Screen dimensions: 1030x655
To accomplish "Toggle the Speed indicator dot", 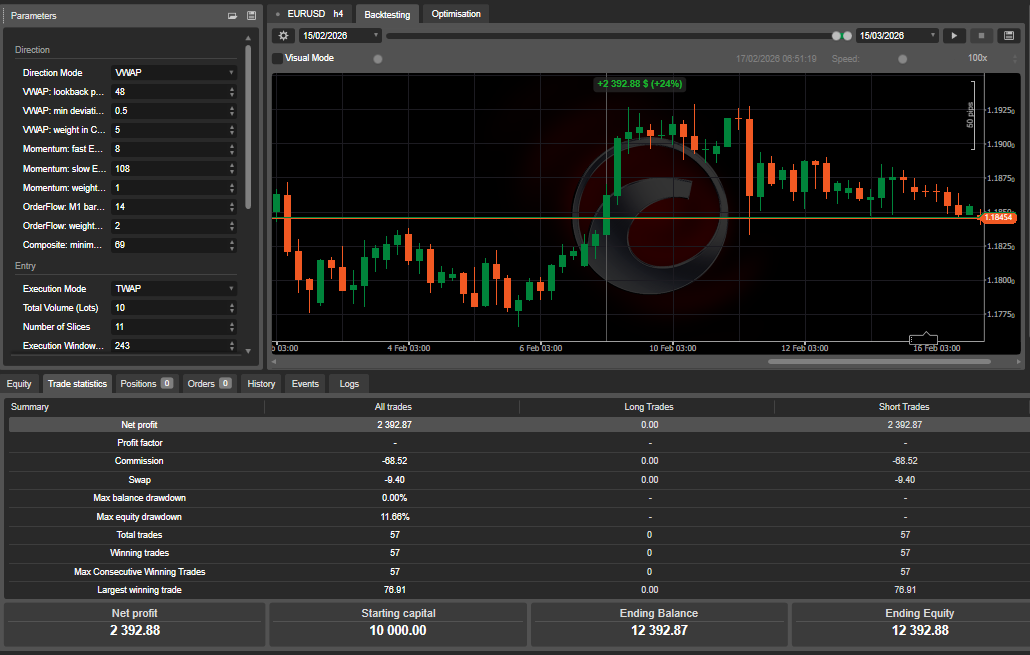I will click(901, 58).
